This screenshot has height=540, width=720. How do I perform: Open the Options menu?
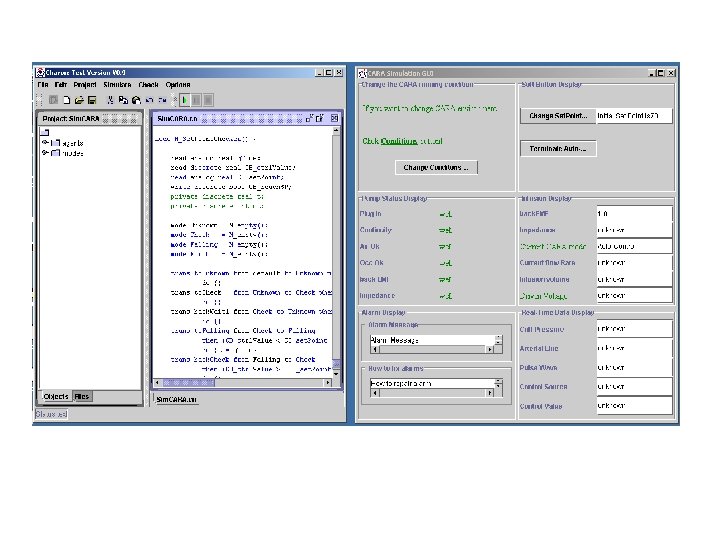pyautogui.click(x=178, y=85)
